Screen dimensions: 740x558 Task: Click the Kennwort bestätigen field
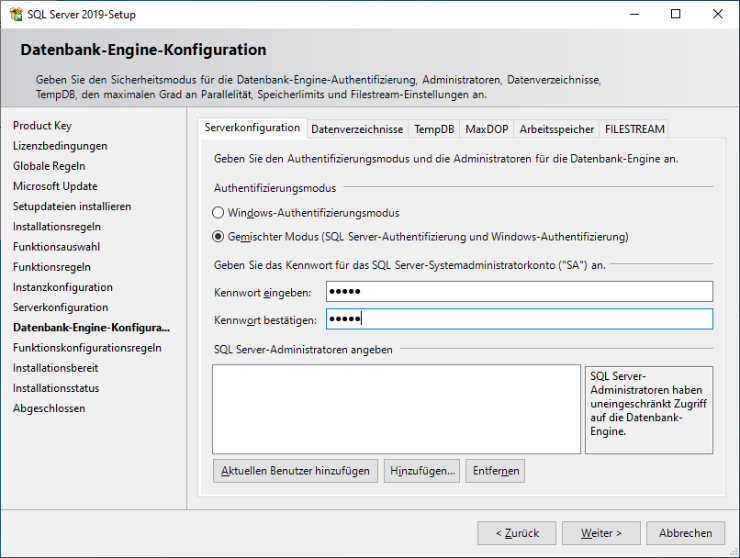pyautogui.click(x=519, y=319)
